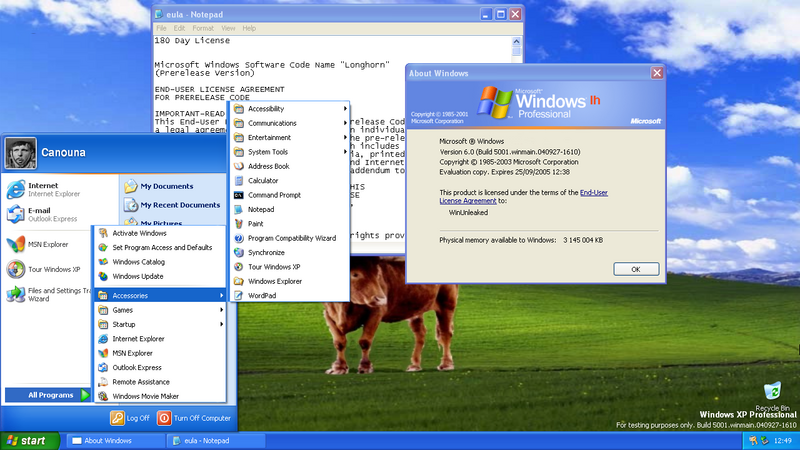Click OK in About Windows dialog
This screenshot has width=800, height=450.
point(636,269)
